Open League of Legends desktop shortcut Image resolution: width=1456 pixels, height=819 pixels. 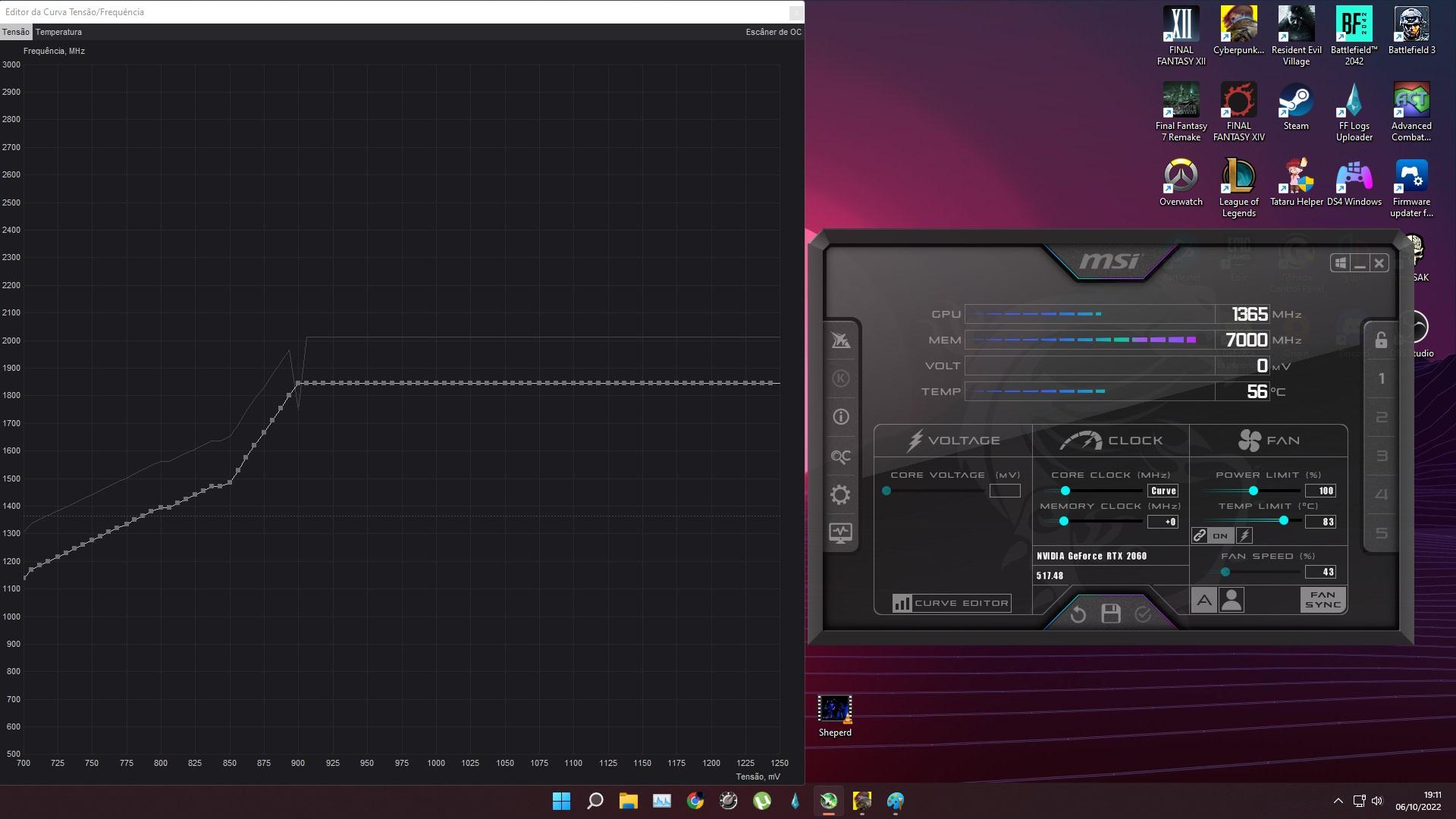(x=1238, y=188)
